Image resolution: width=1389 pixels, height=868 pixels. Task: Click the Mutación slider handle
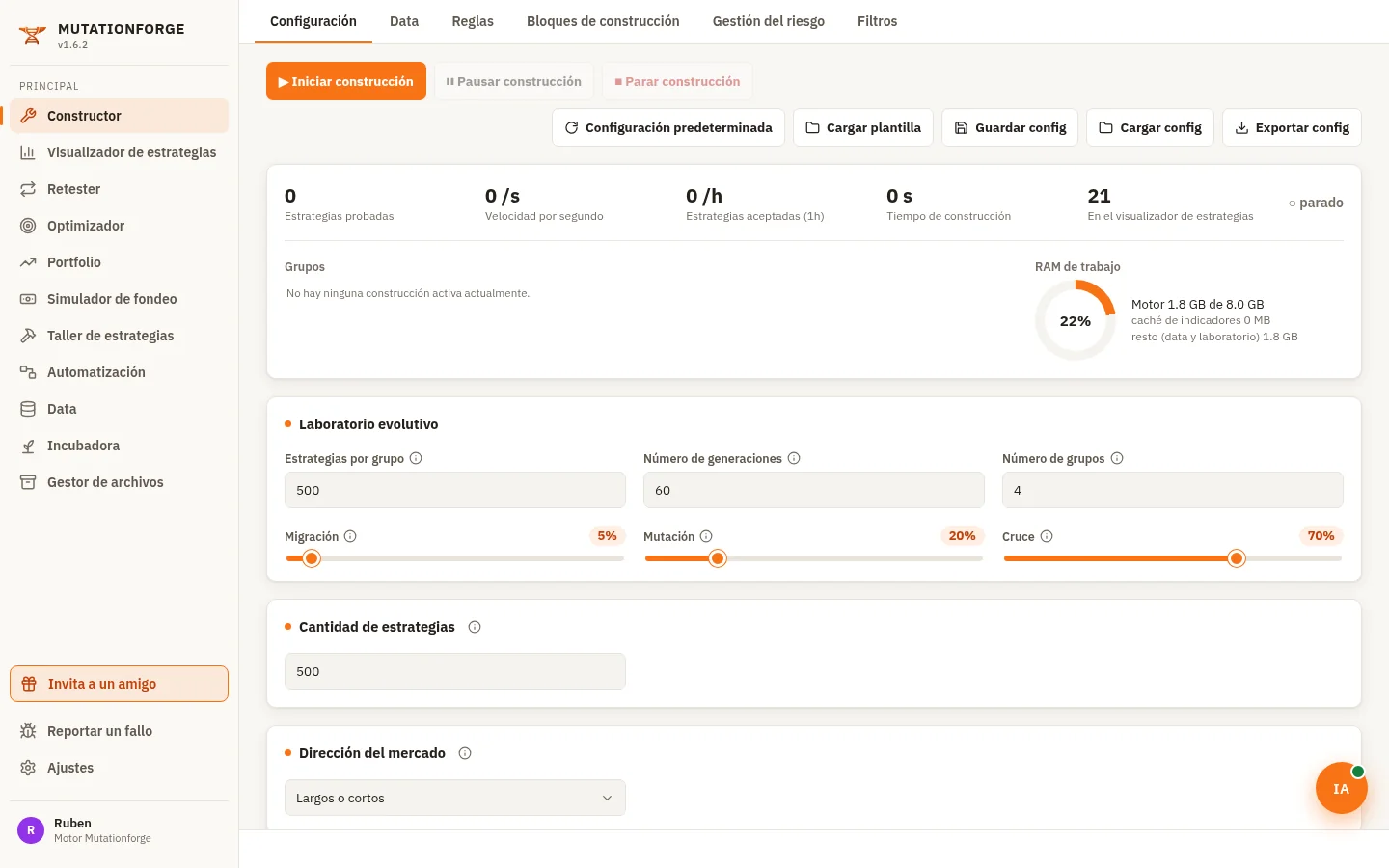[718, 558]
